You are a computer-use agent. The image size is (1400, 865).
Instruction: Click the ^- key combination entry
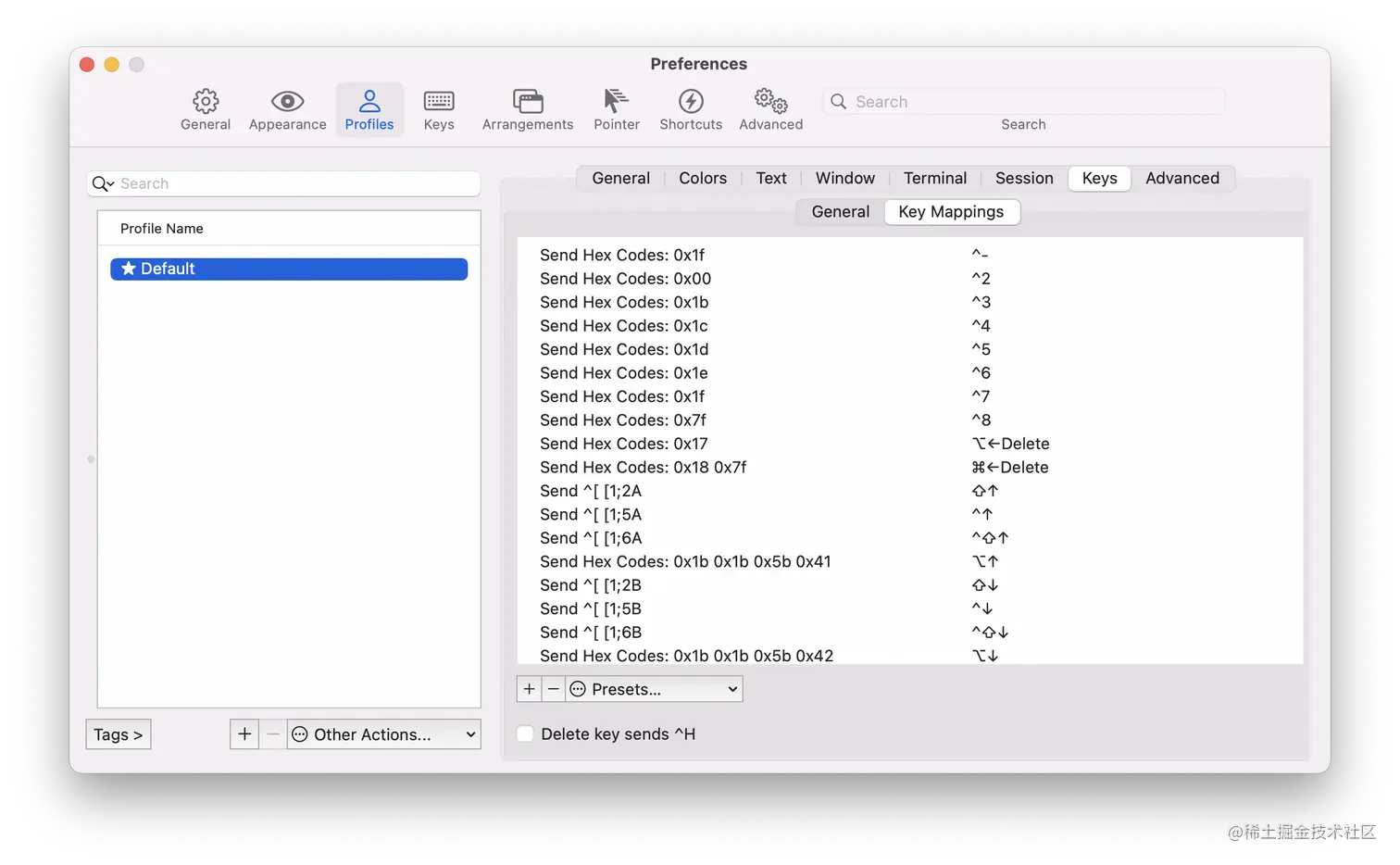[x=980, y=255]
